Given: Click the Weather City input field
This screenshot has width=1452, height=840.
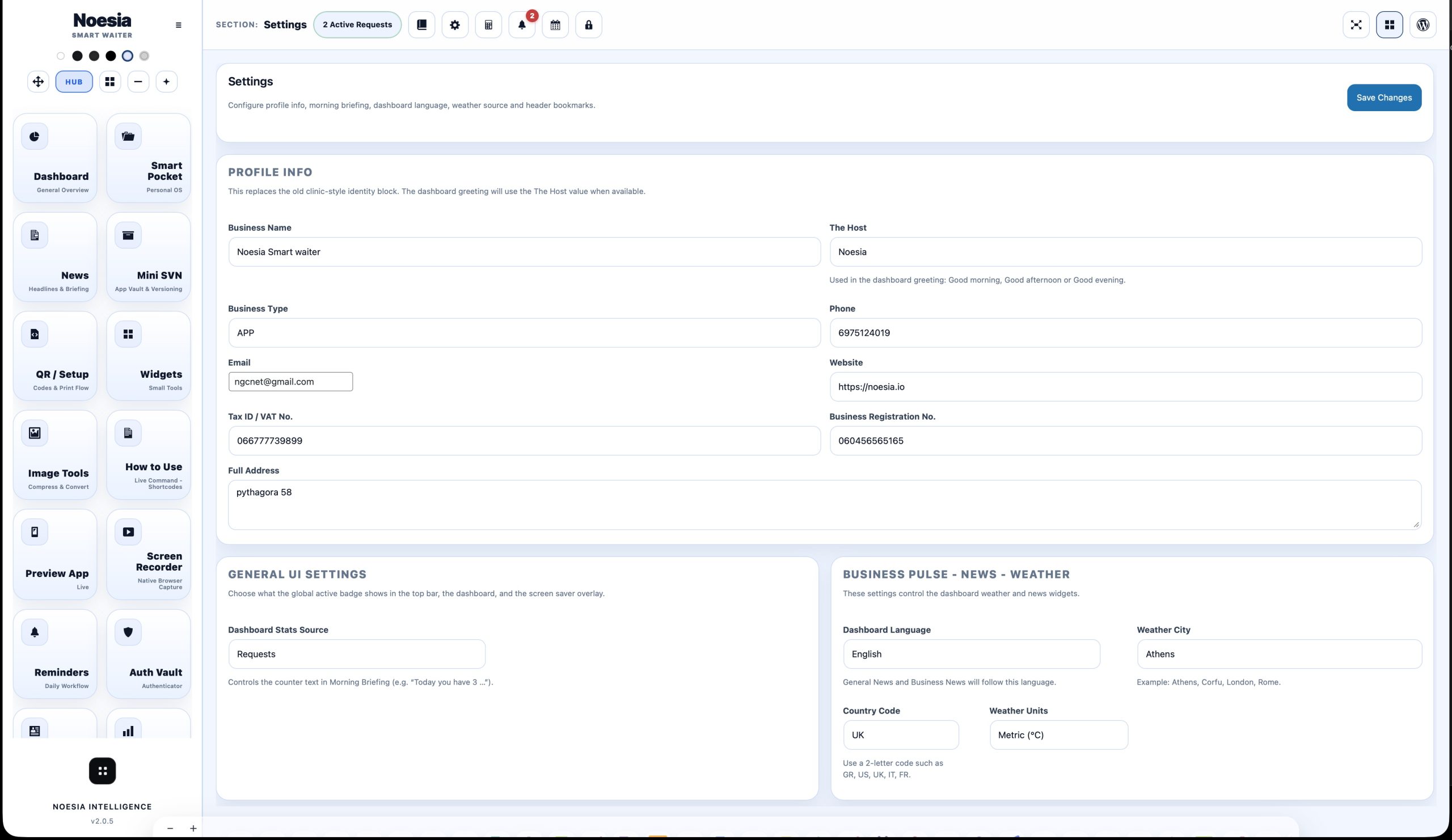Looking at the screenshot, I should click(1279, 654).
